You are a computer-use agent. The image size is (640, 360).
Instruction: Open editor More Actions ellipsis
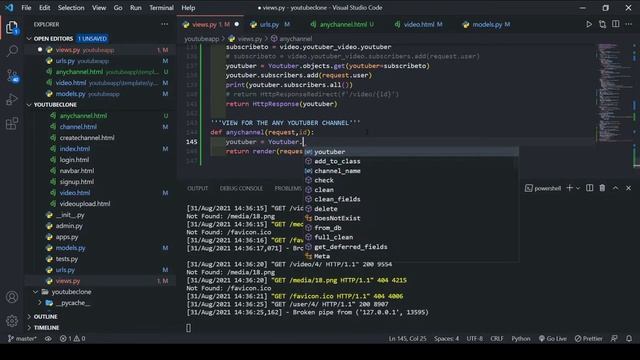[629, 24]
